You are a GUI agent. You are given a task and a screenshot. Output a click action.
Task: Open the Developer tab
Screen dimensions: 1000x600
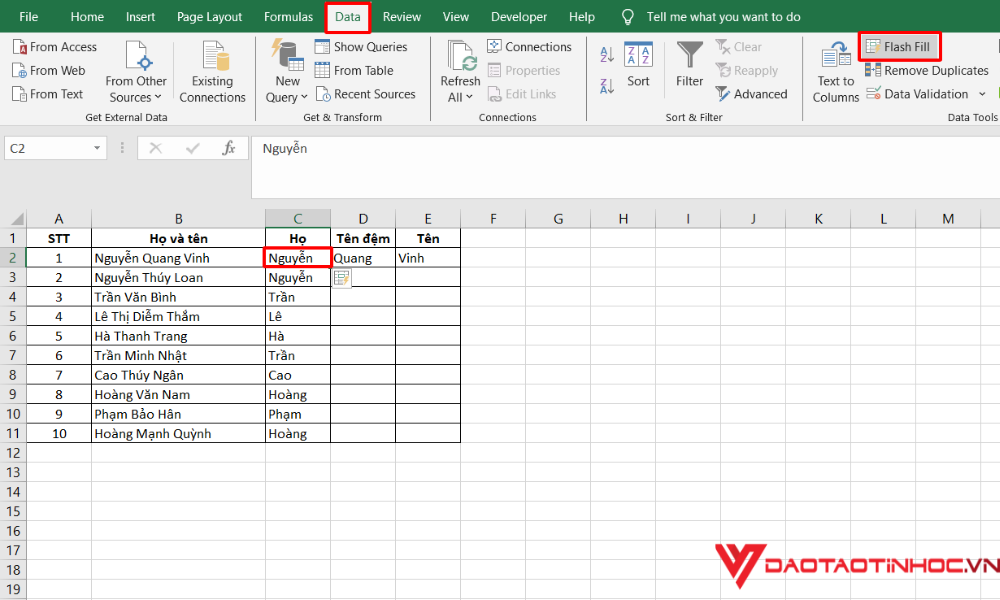pyautogui.click(x=518, y=17)
